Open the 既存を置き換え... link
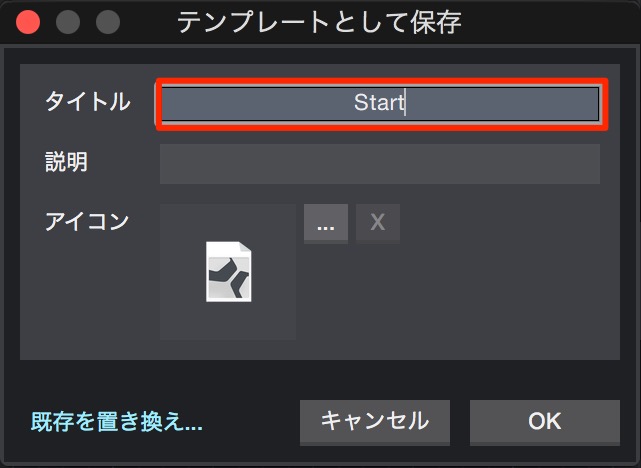 tap(117, 422)
